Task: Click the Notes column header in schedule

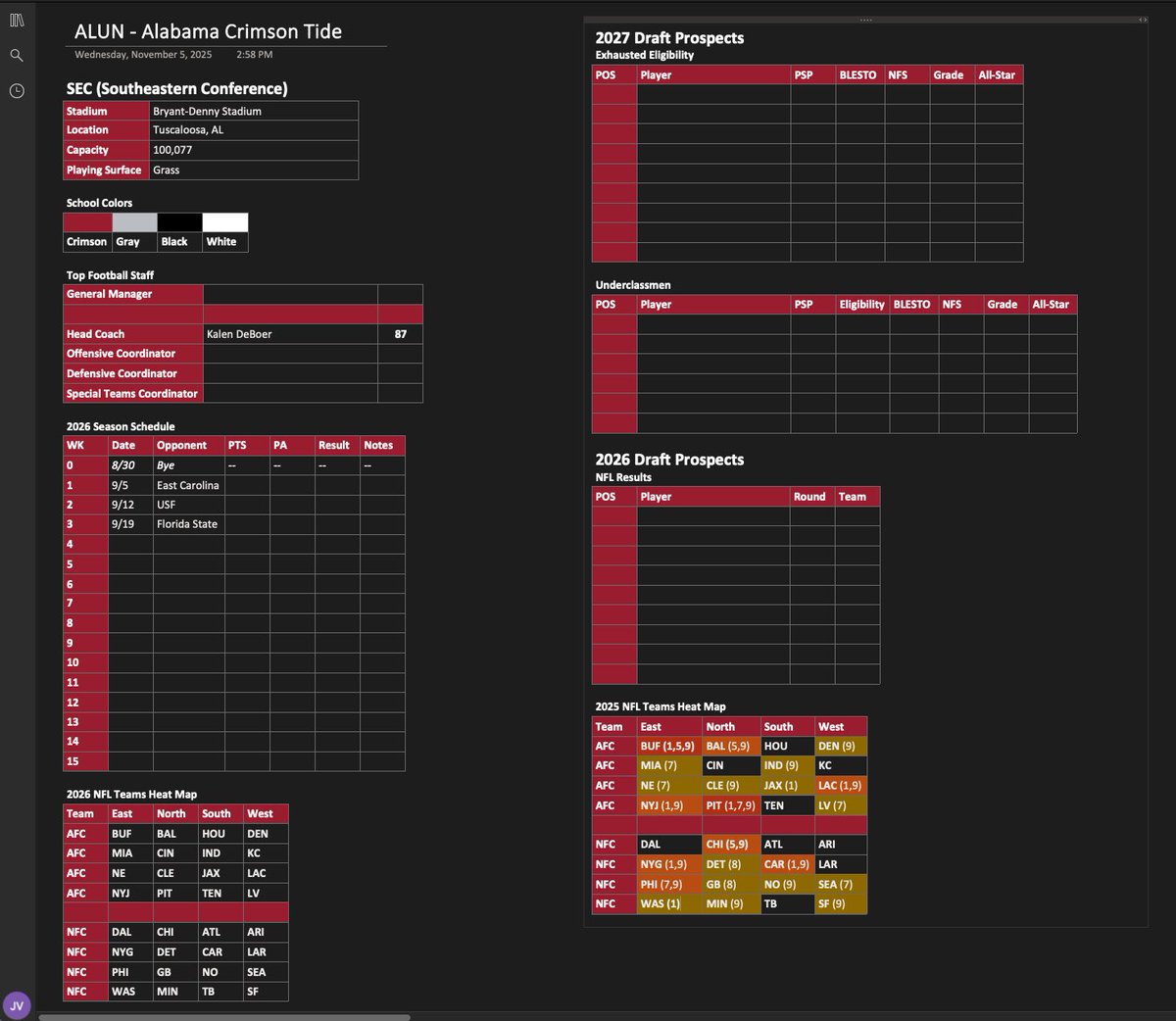Action: [x=382, y=445]
